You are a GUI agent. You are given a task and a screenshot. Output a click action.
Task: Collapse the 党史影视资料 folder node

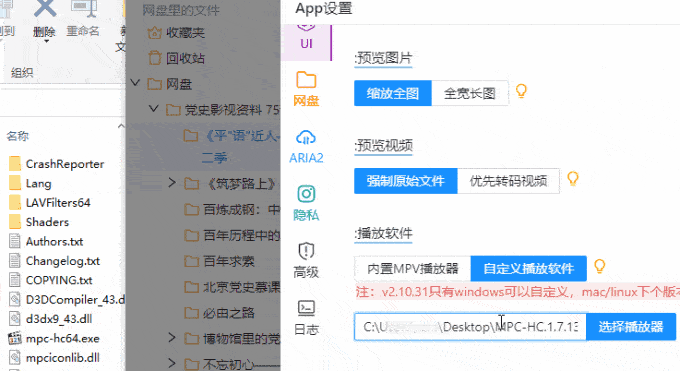pyautogui.click(x=154, y=108)
